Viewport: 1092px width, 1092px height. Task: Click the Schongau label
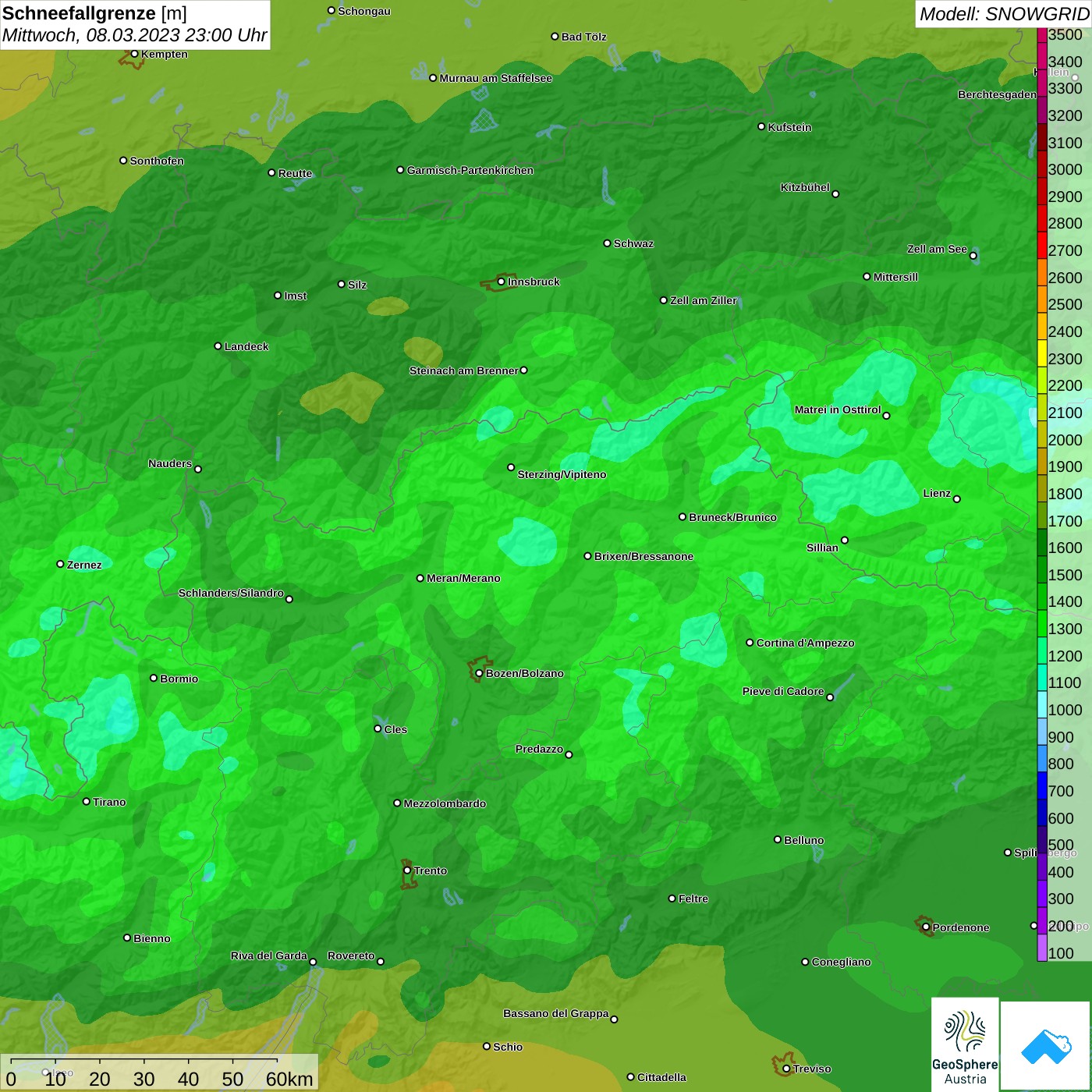(364, 11)
